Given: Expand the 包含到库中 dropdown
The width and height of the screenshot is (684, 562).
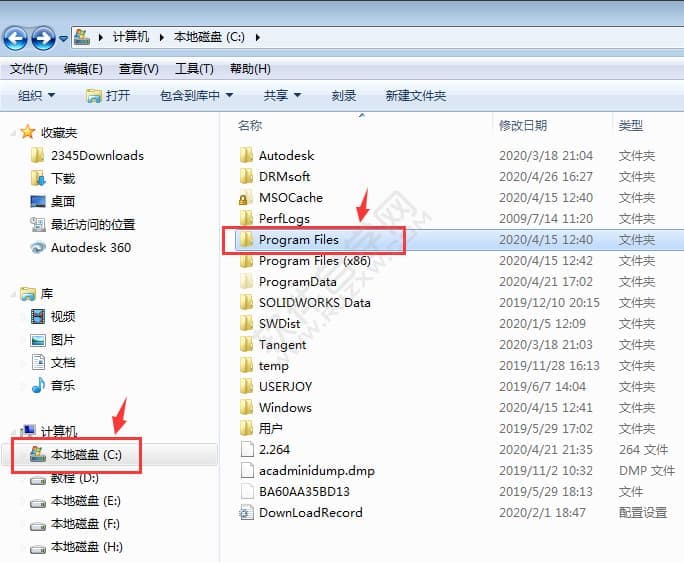Looking at the screenshot, I should [196, 96].
